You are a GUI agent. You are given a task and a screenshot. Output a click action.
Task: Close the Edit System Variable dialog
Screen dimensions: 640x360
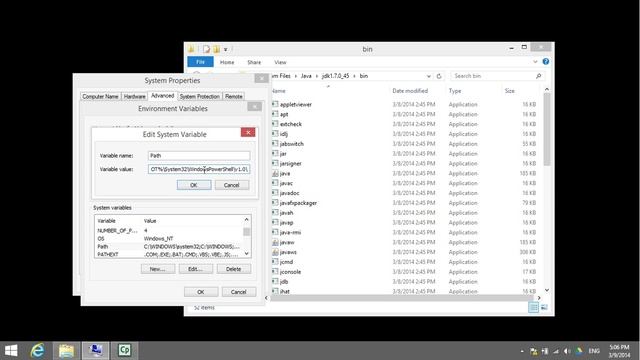(248, 132)
